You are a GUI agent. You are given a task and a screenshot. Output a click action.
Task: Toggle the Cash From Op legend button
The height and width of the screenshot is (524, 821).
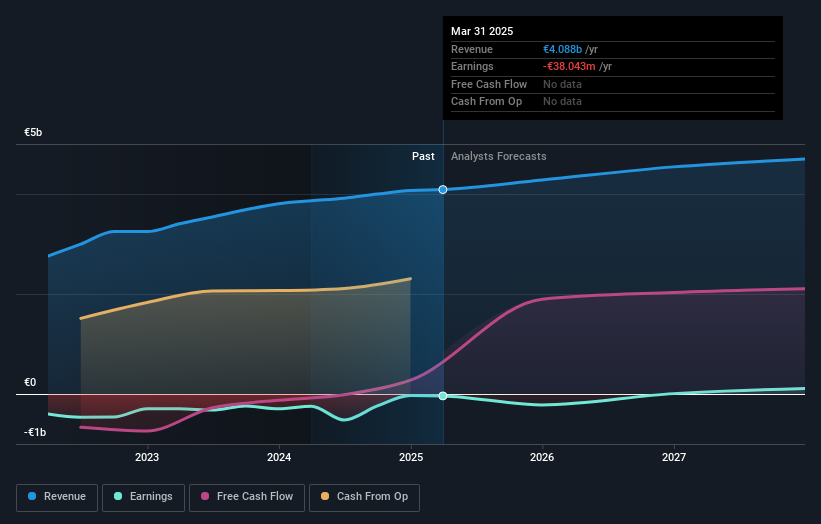pos(364,497)
